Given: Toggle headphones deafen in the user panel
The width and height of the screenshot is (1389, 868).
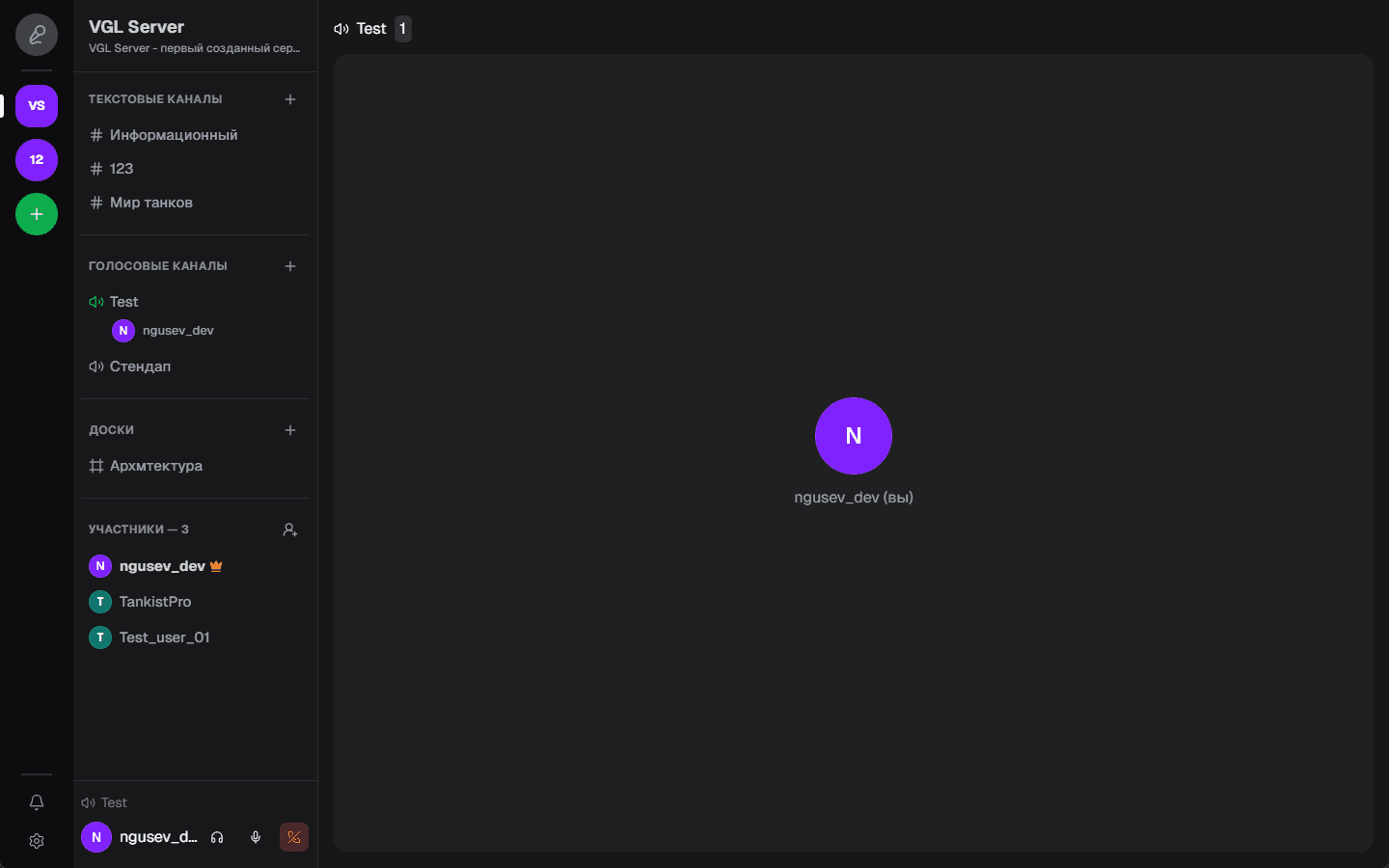Looking at the screenshot, I should pos(217,837).
